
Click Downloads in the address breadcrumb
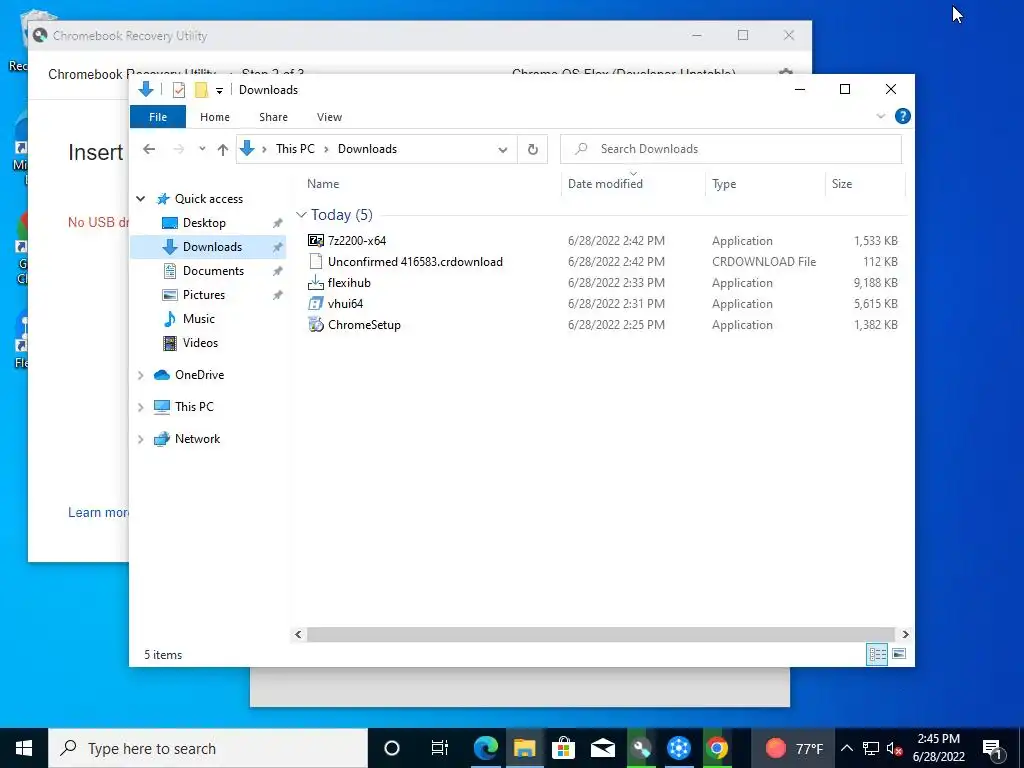[x=367, y=149]
